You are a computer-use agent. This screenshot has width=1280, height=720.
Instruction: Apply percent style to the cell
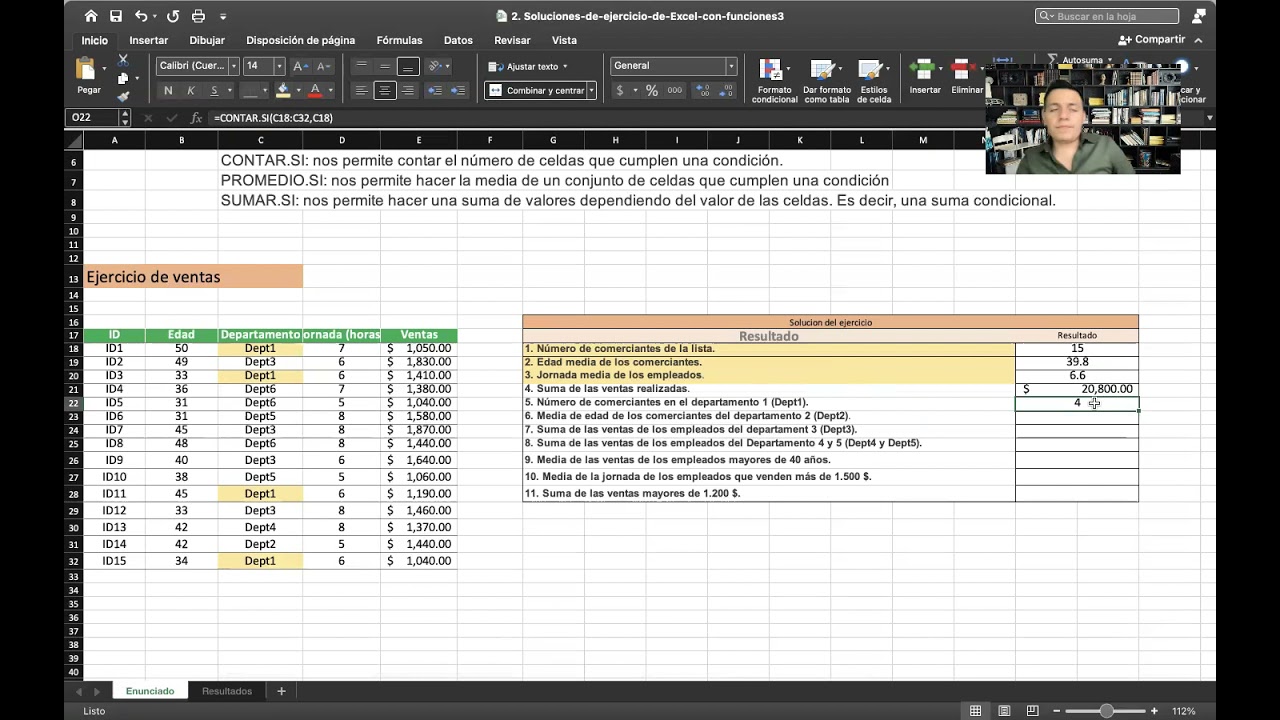tap(652, 90)
